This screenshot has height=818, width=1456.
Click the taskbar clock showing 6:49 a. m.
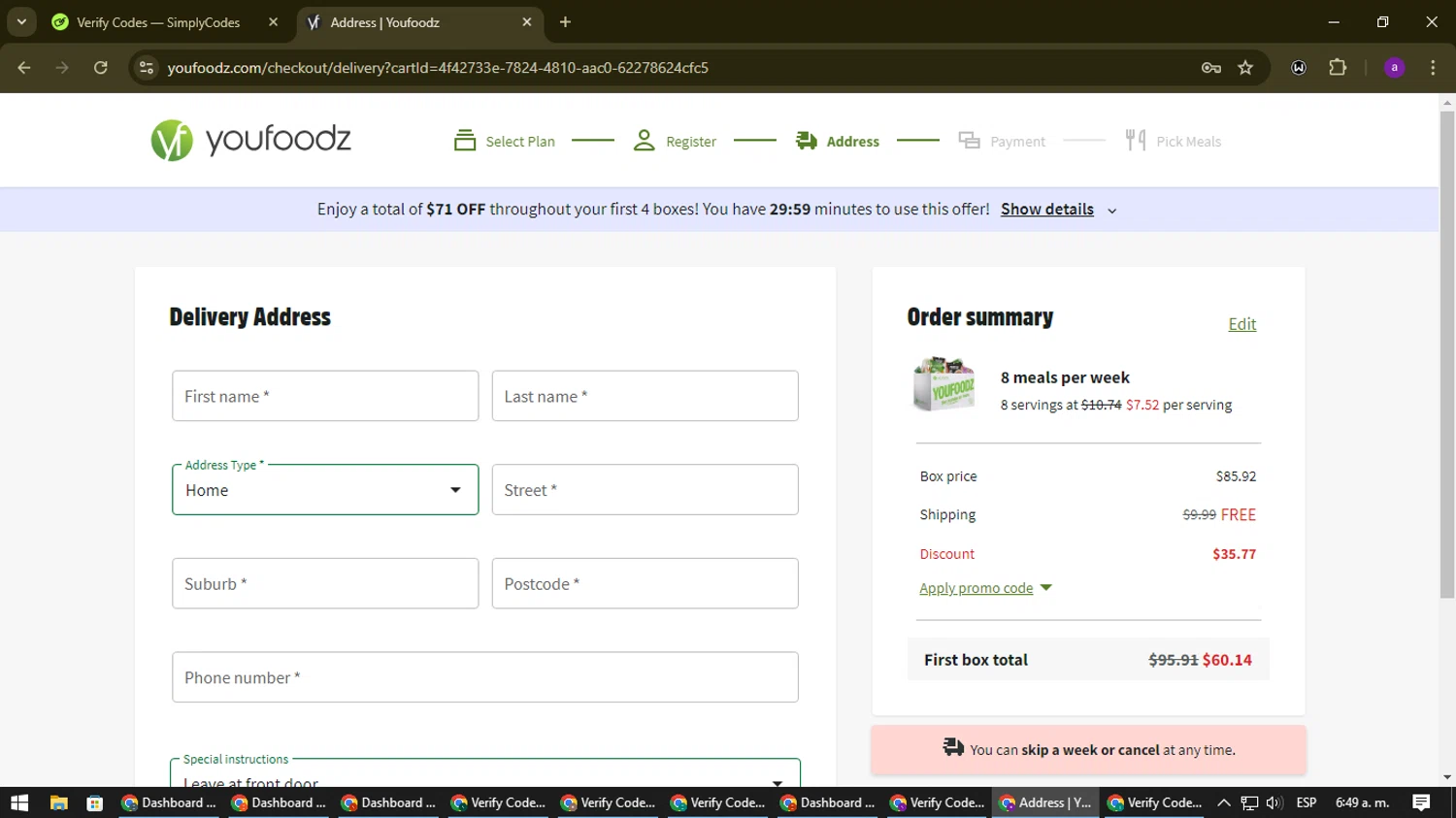tap(1363, 802)
